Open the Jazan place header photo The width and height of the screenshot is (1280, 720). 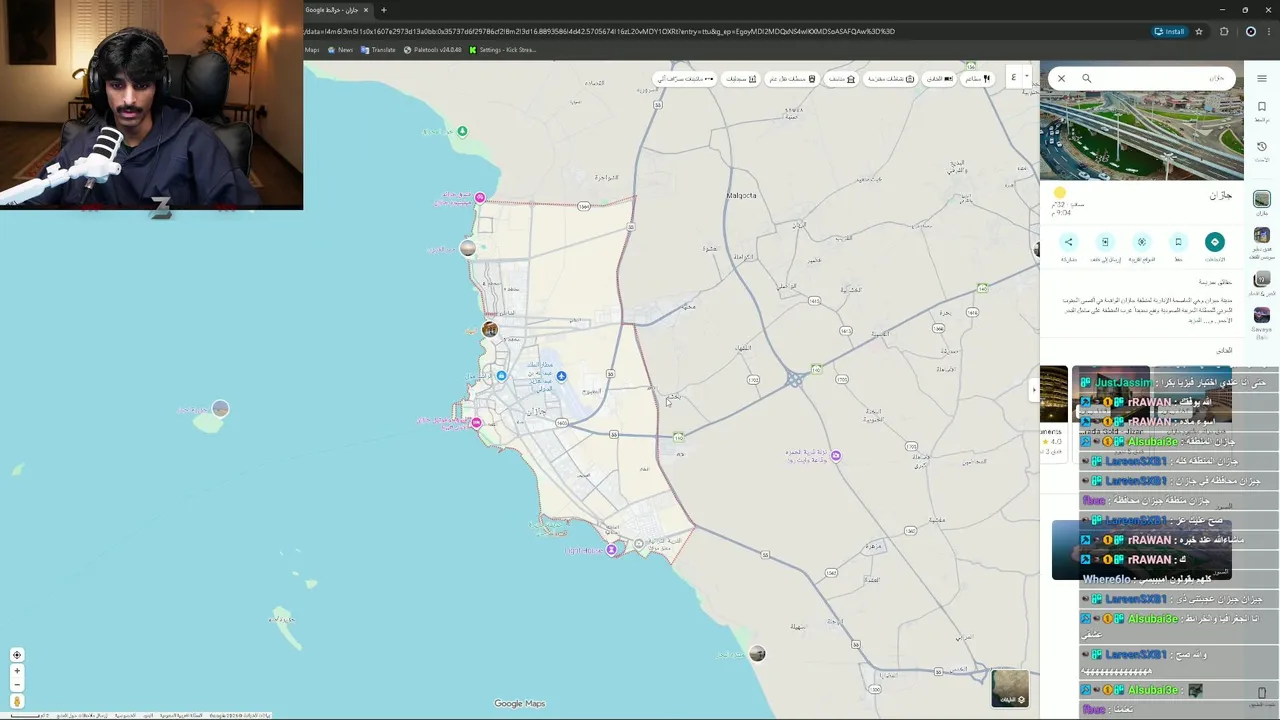point(1142,135)
